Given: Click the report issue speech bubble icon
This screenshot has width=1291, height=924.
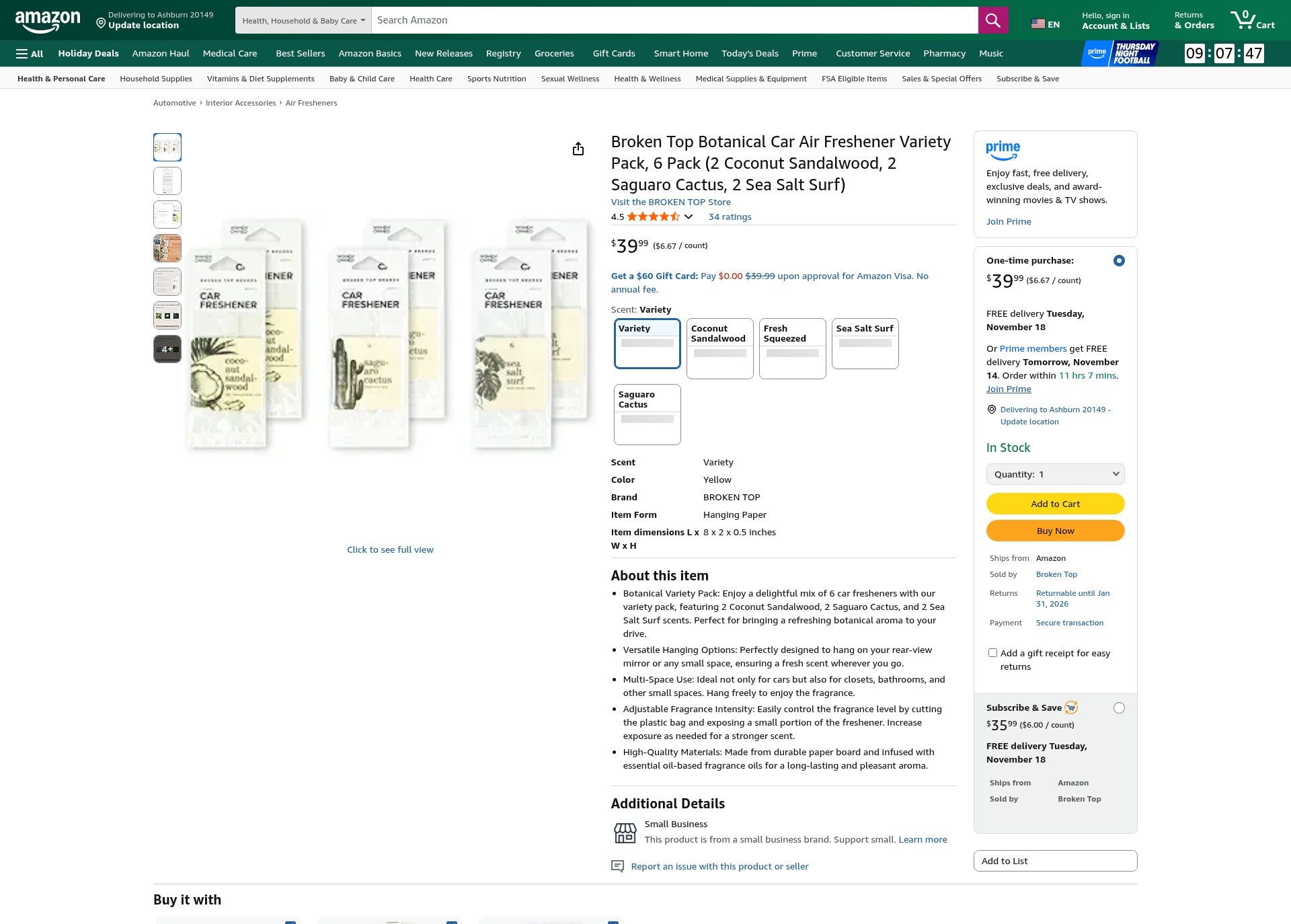Looking at the screenshot, I should point(617,866).
